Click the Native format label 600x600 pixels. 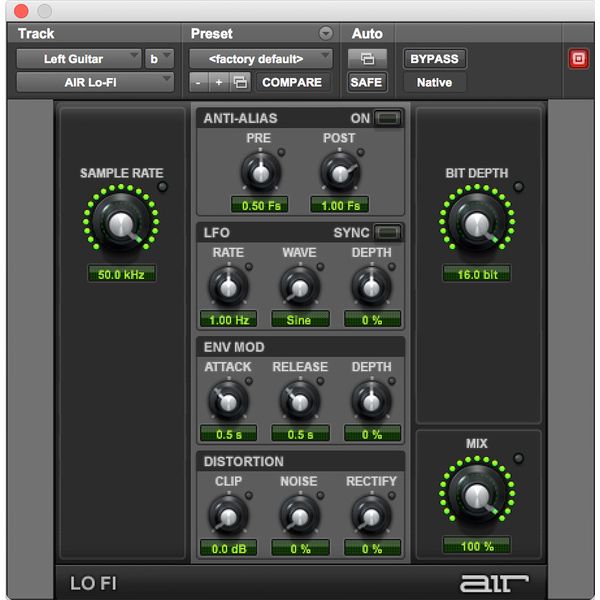point(434,82)
